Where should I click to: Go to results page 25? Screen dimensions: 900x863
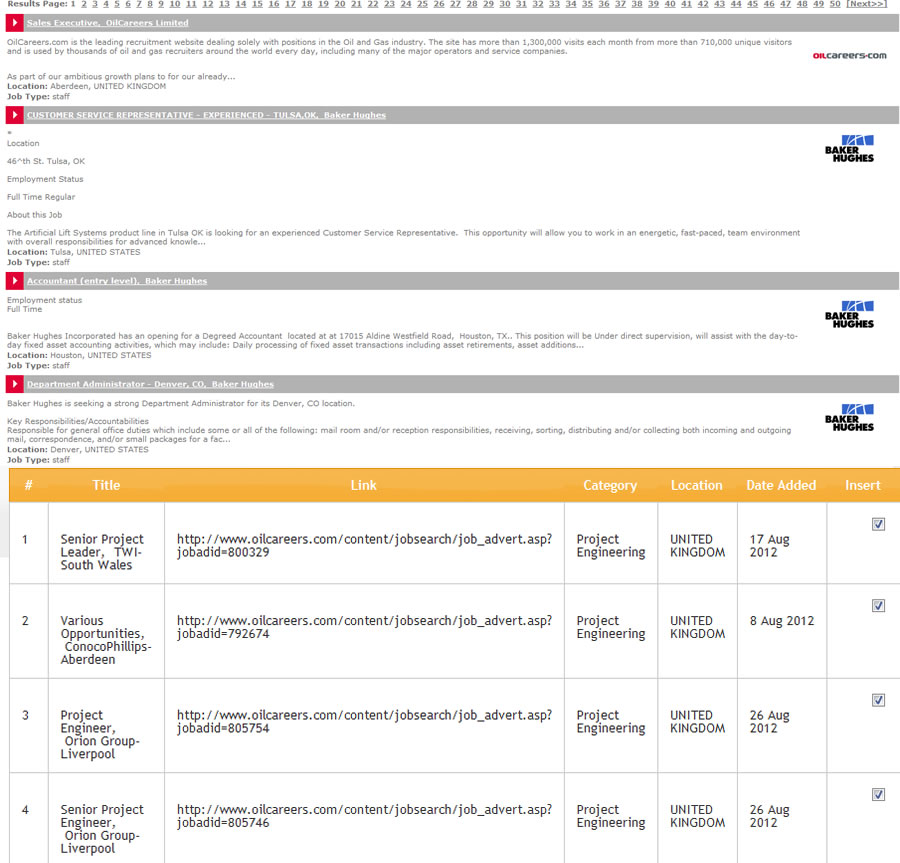coord(422,4)
